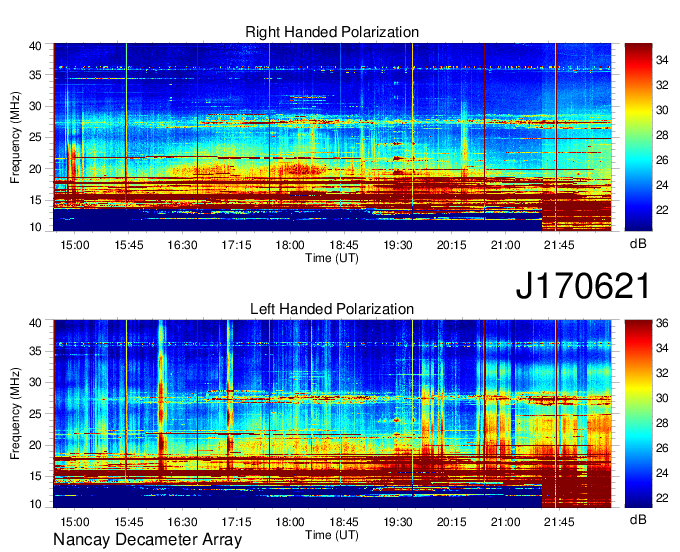Viewport: 680px width, 552px height.
Task: Click the dB label under Right Handed colorbar
Action: 638,244
